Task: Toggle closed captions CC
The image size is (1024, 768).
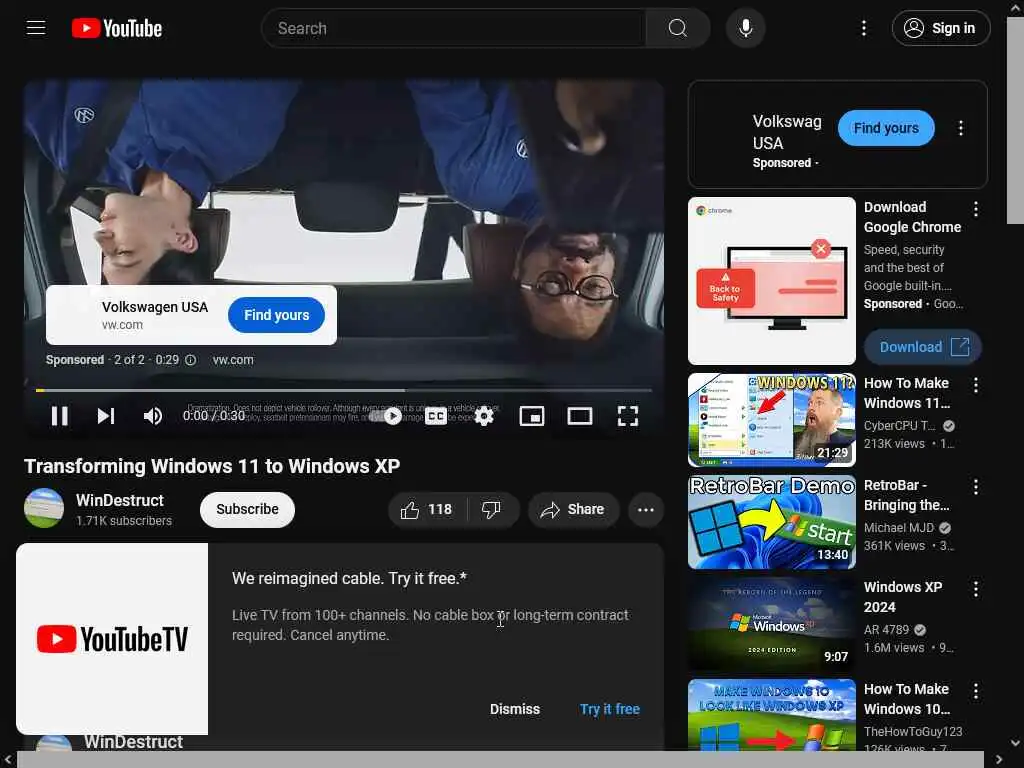Action: click(436, 416)
